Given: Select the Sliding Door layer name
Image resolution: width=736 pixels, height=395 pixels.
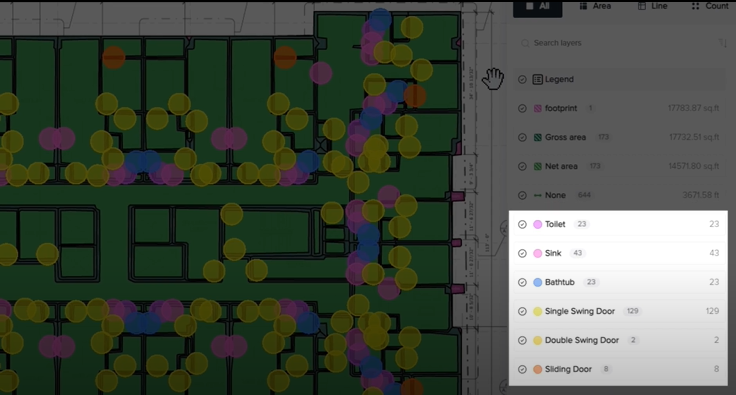Looking at the screenshot, I should click(568, 370).
